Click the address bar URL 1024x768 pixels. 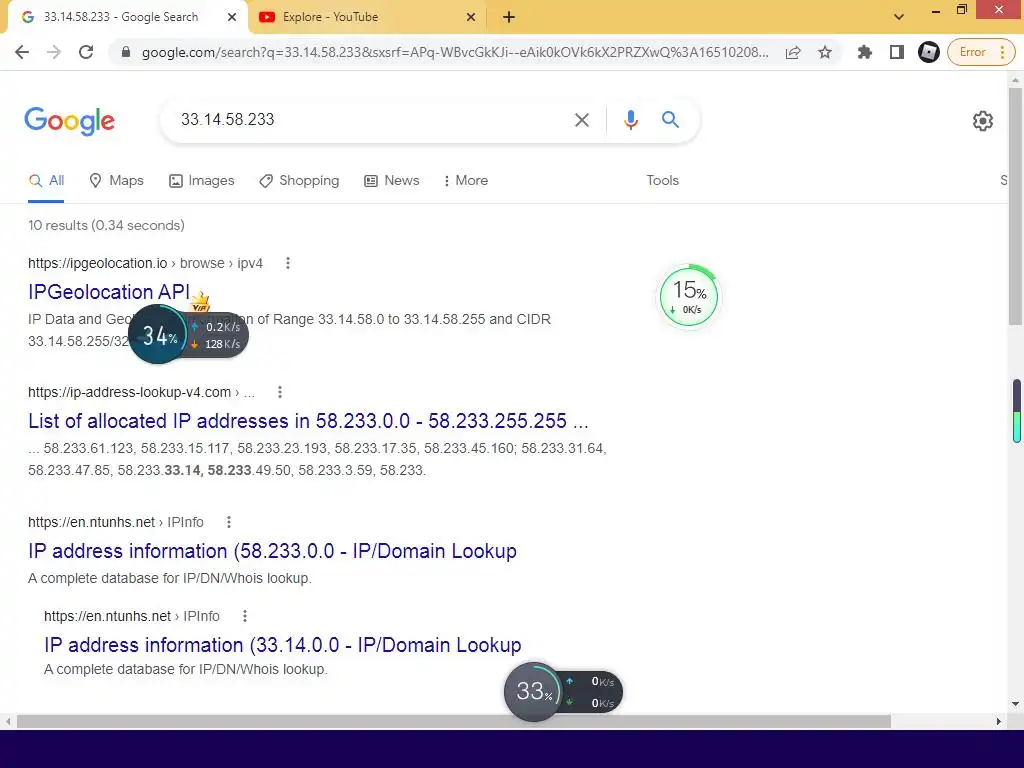455,52
